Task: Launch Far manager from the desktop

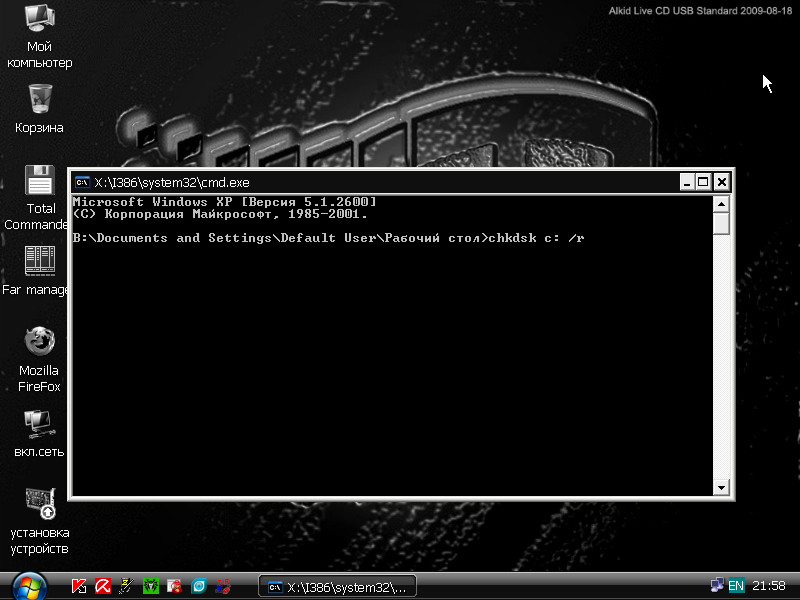Action: (36, 270)
